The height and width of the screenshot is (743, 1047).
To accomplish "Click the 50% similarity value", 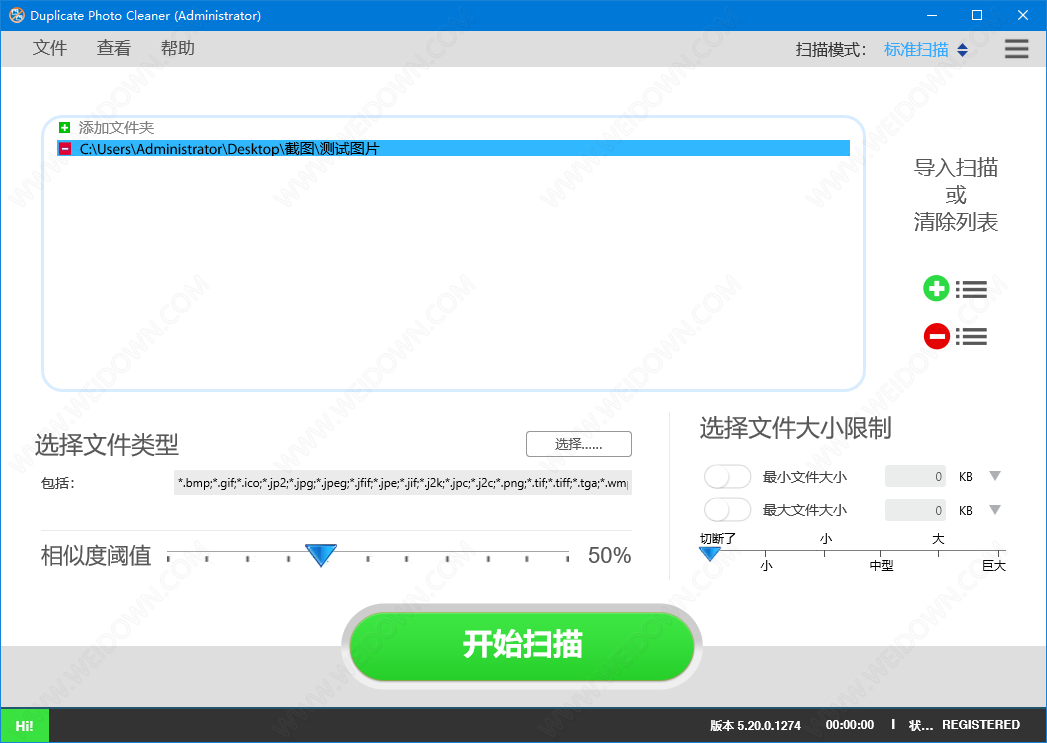I will pyautogui.click(x=610, y=555).
